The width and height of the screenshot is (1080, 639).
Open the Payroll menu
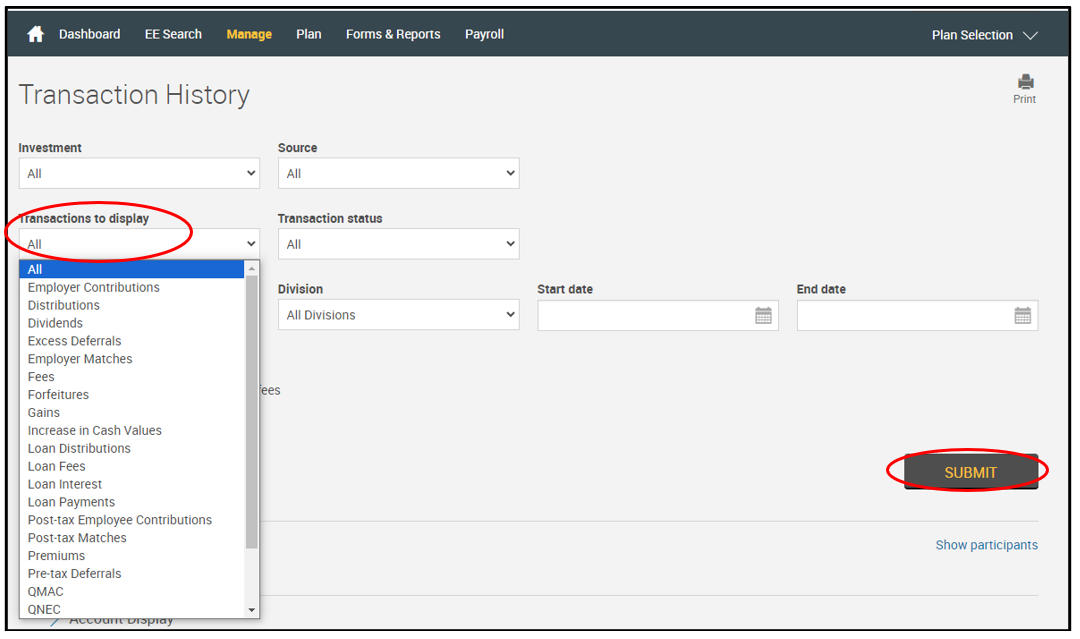(484, 35)
